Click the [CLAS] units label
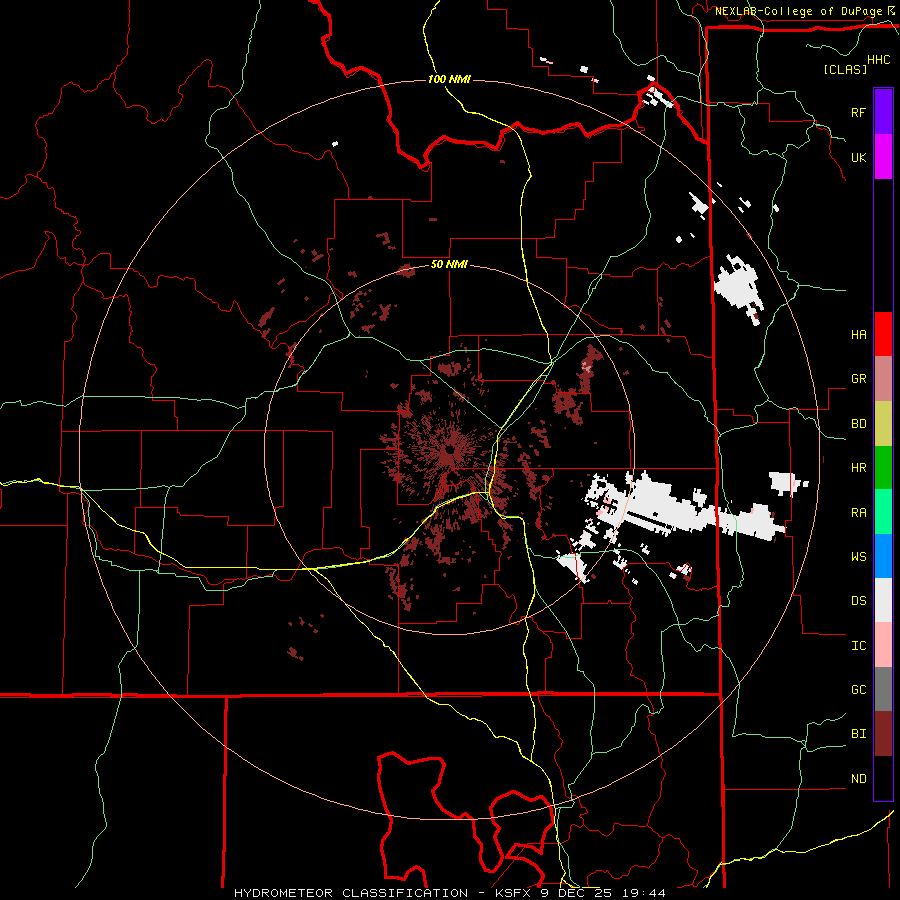This screenshot has width=900, height=900. 845,69
